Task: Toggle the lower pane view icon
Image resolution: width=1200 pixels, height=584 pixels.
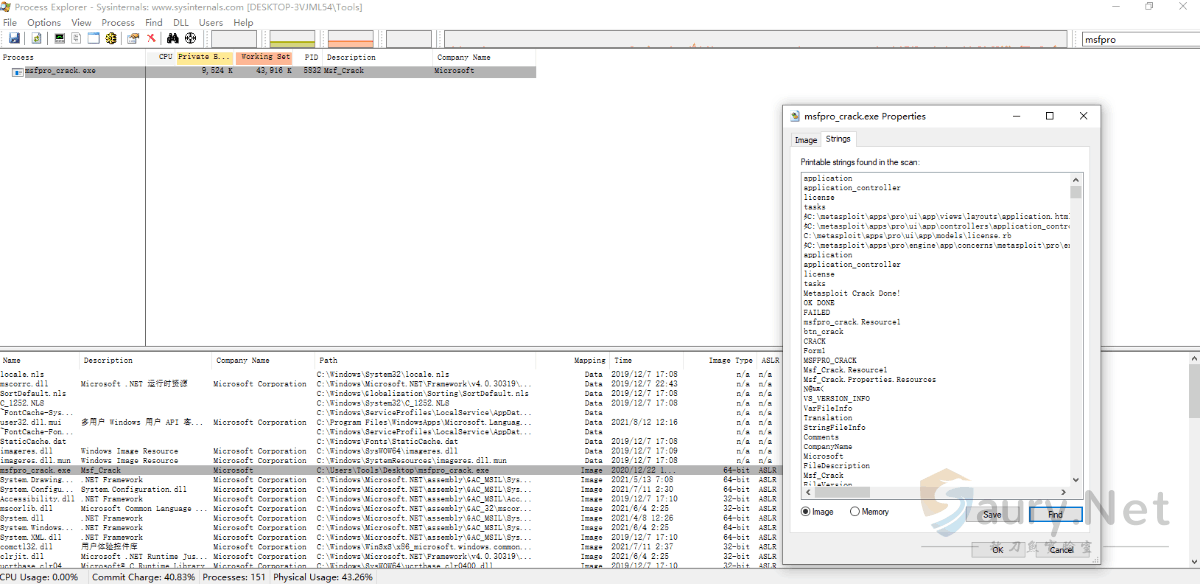Action: pos(93,39)
